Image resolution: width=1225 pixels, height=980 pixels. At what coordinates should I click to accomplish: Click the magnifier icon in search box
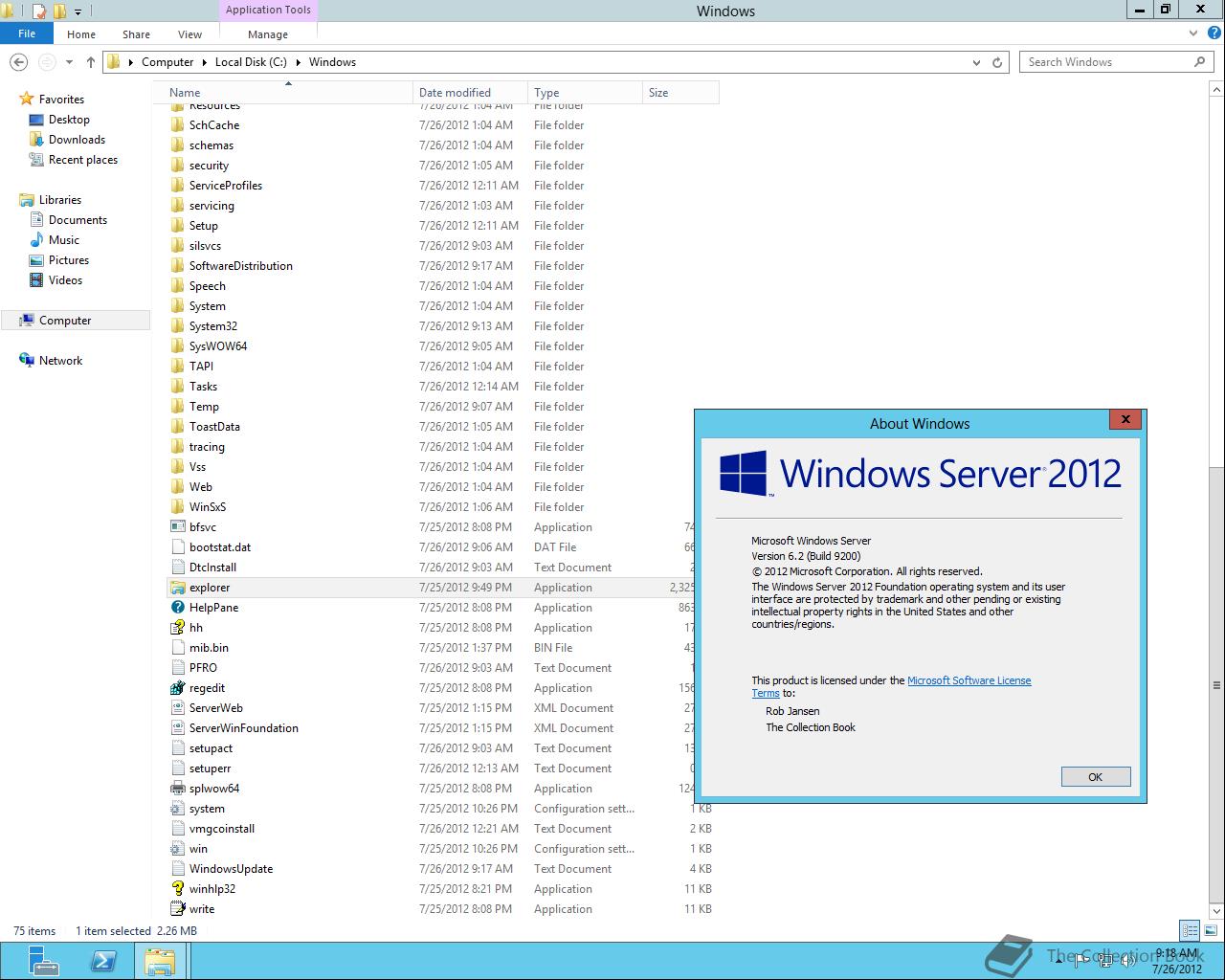[x=1199, y=62]
